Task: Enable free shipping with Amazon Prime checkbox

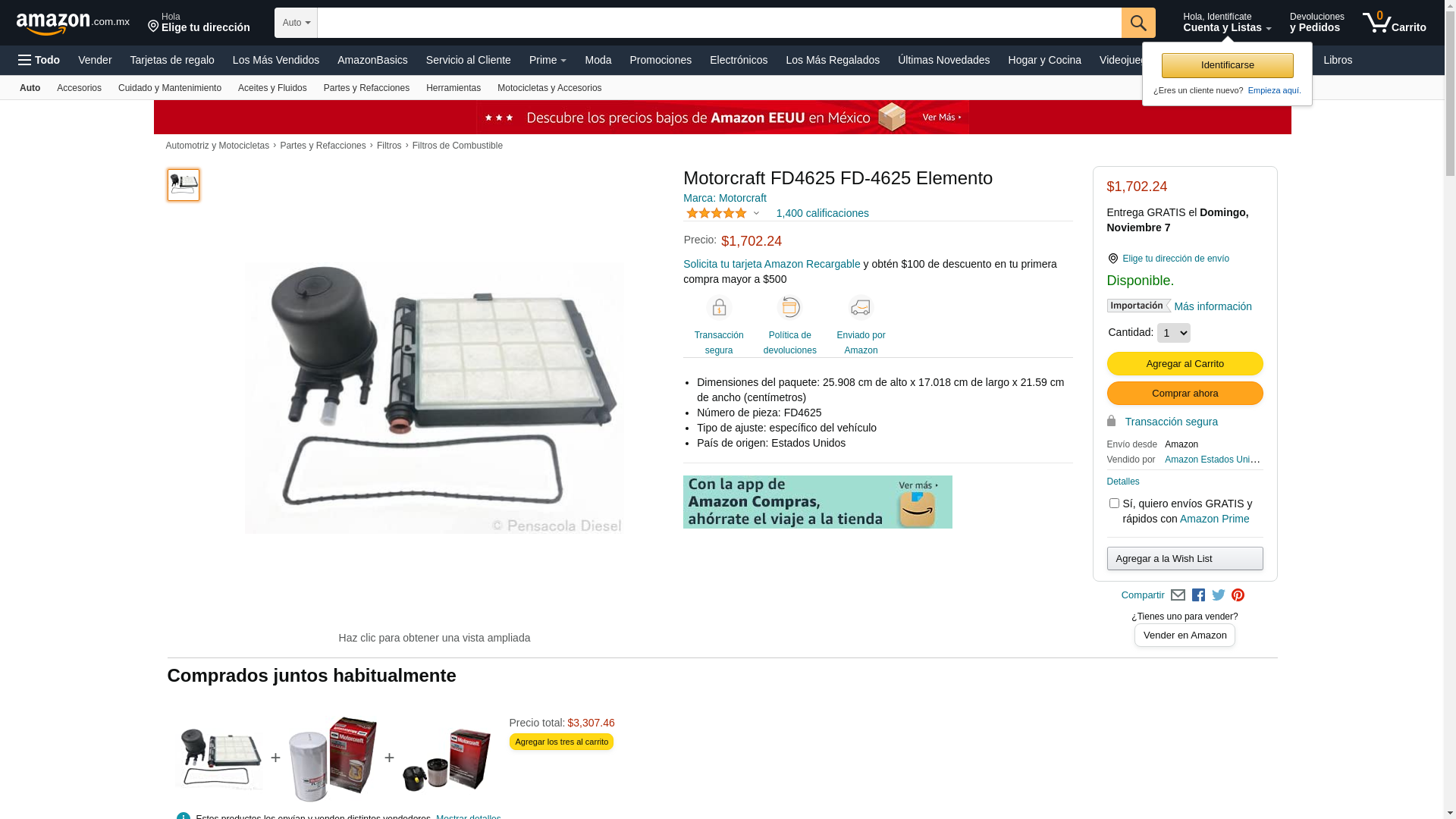Action: pyautogui.click(x=1114, y=504)
